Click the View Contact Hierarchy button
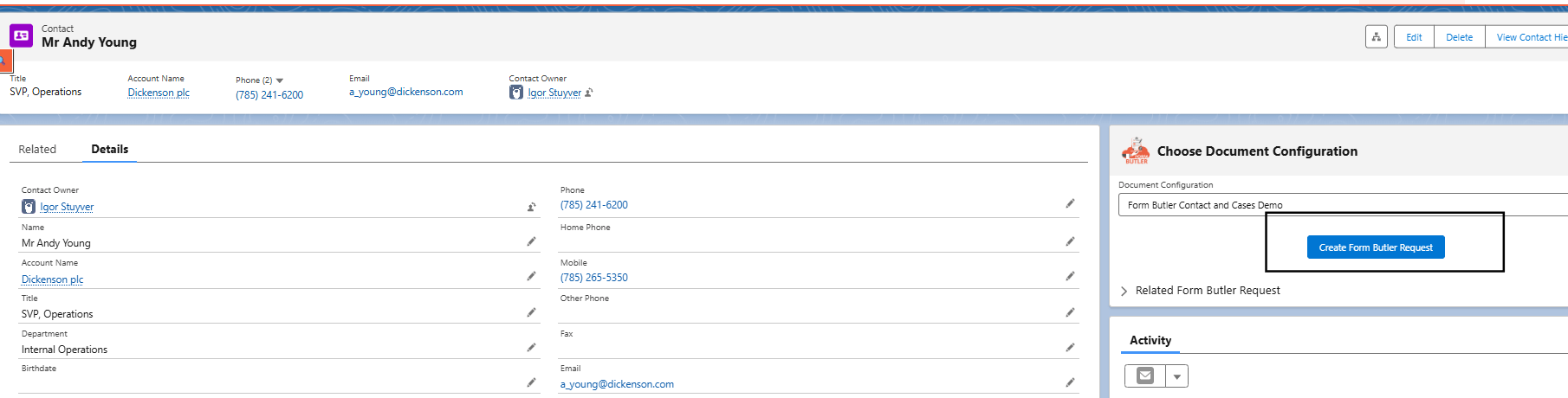Screen dimensions: 1568x398 (1527, 37)
